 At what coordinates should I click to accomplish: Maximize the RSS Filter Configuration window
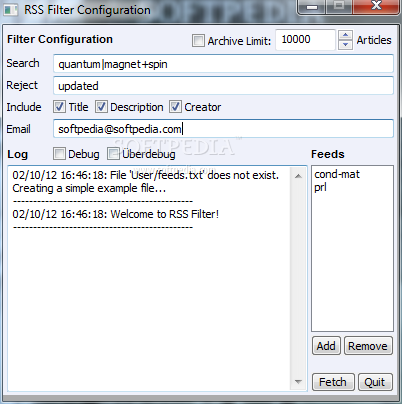(339, 7)
